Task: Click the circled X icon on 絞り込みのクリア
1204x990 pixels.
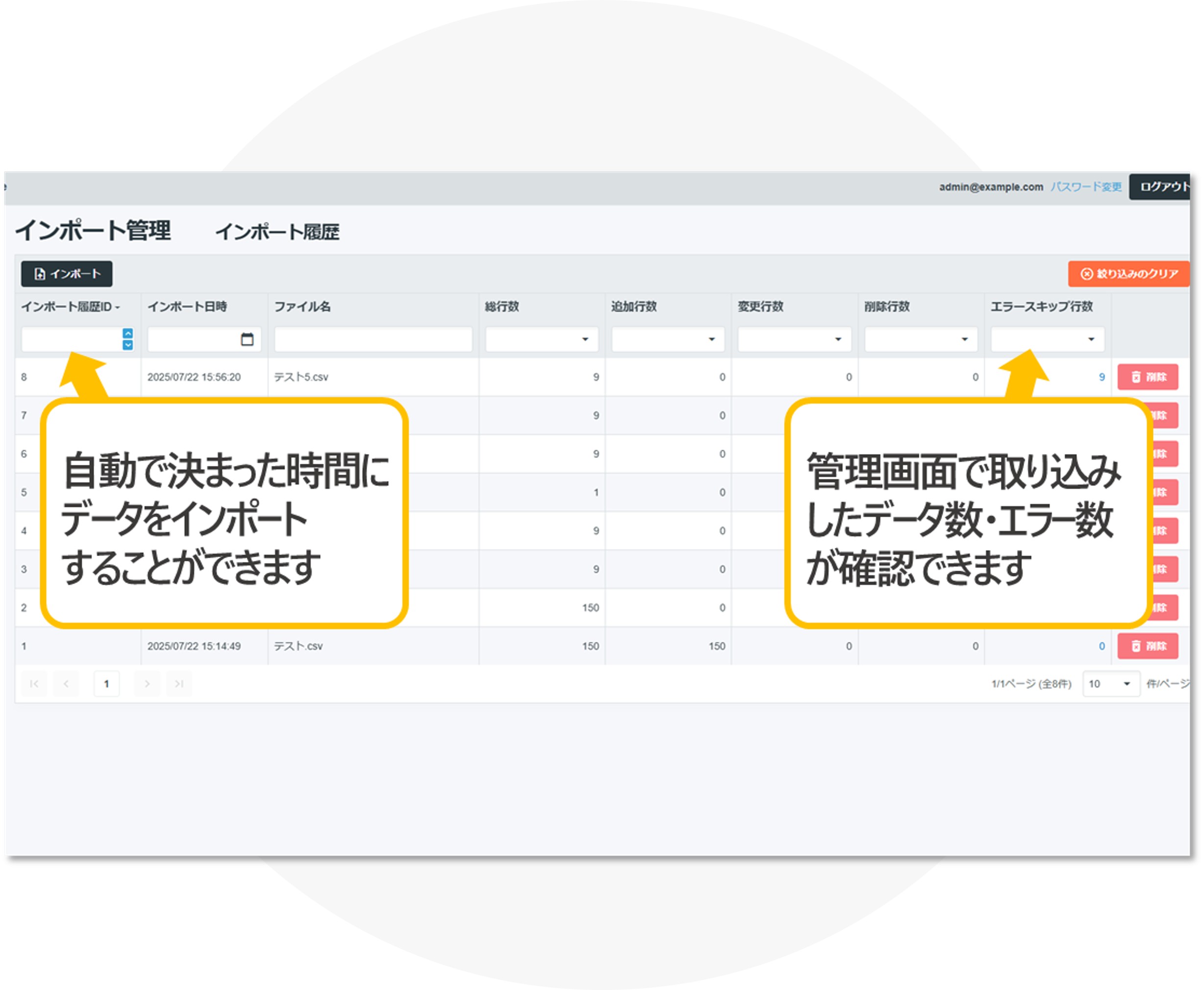Action: [x=1086, y=274]
